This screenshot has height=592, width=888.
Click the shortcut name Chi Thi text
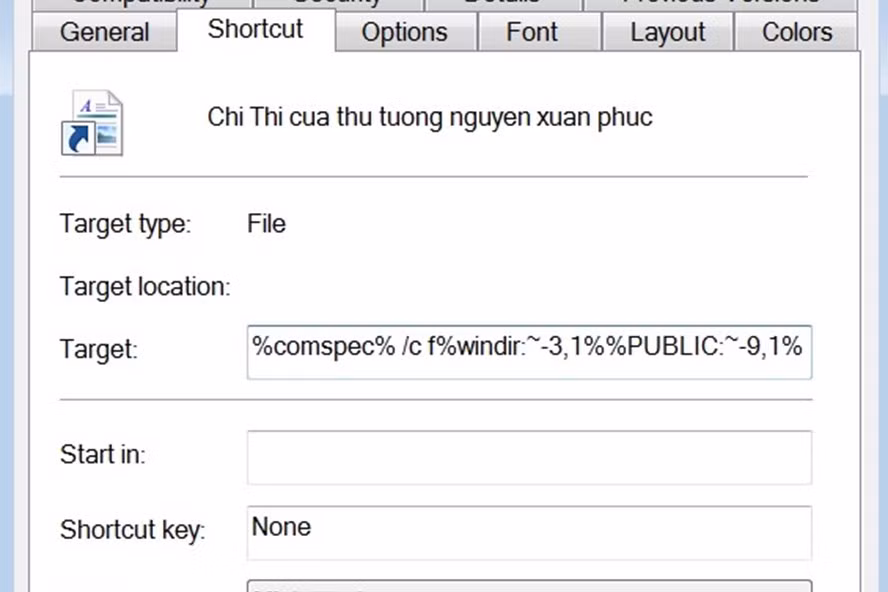tap(430, 117)
